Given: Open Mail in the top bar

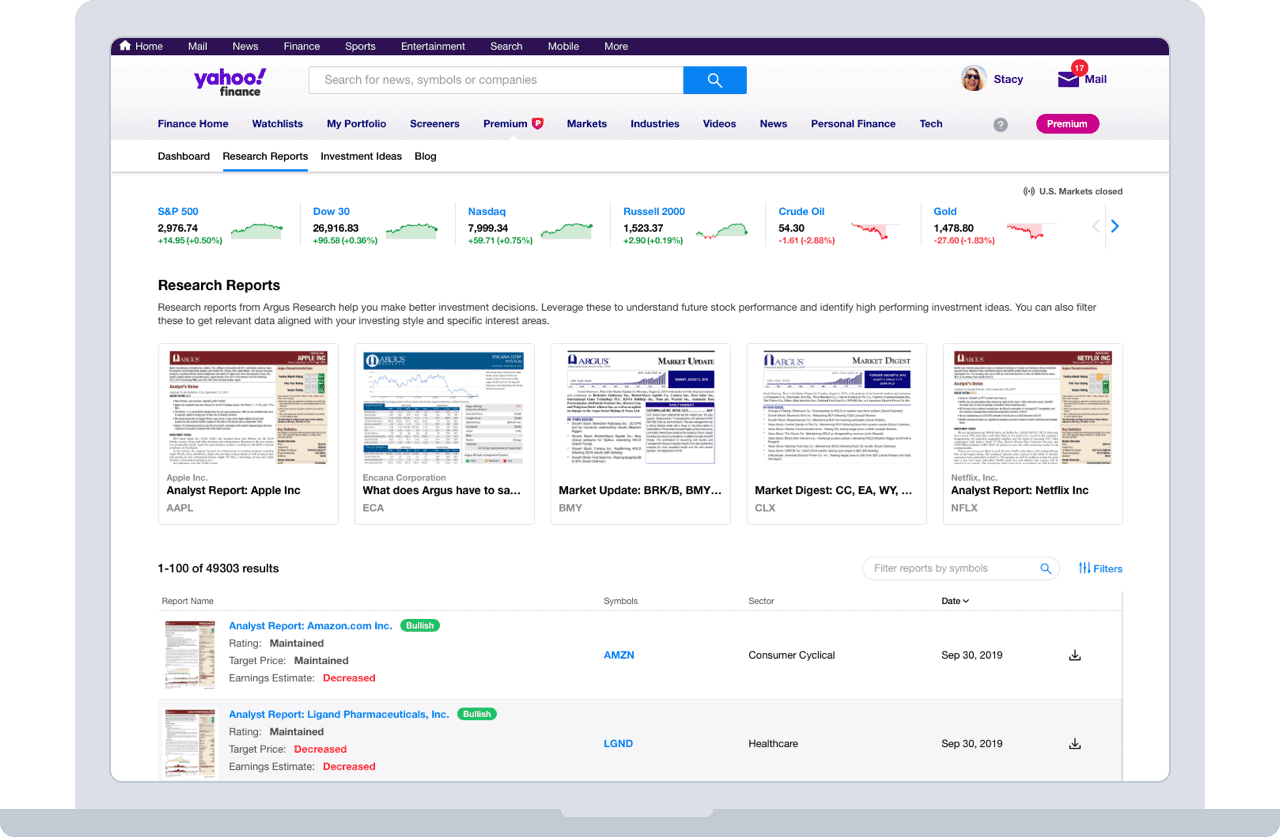Looking at the screenshot, I should [197, 46].
